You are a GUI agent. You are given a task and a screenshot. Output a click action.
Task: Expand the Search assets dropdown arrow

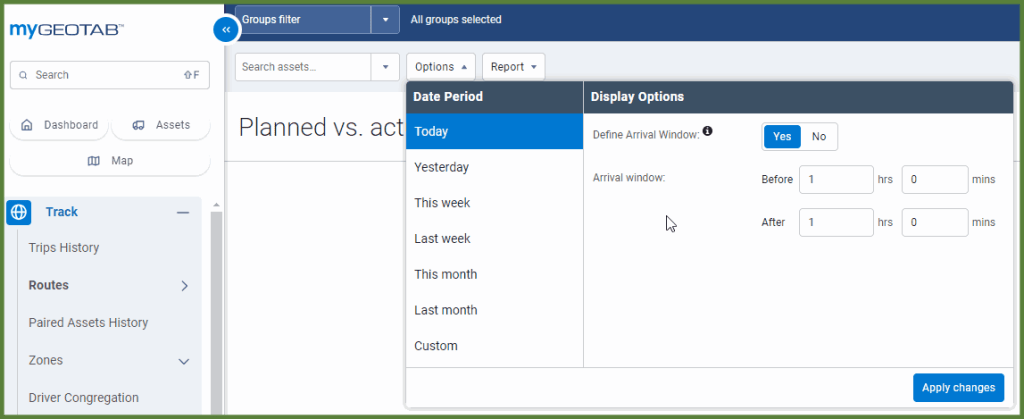385,67
